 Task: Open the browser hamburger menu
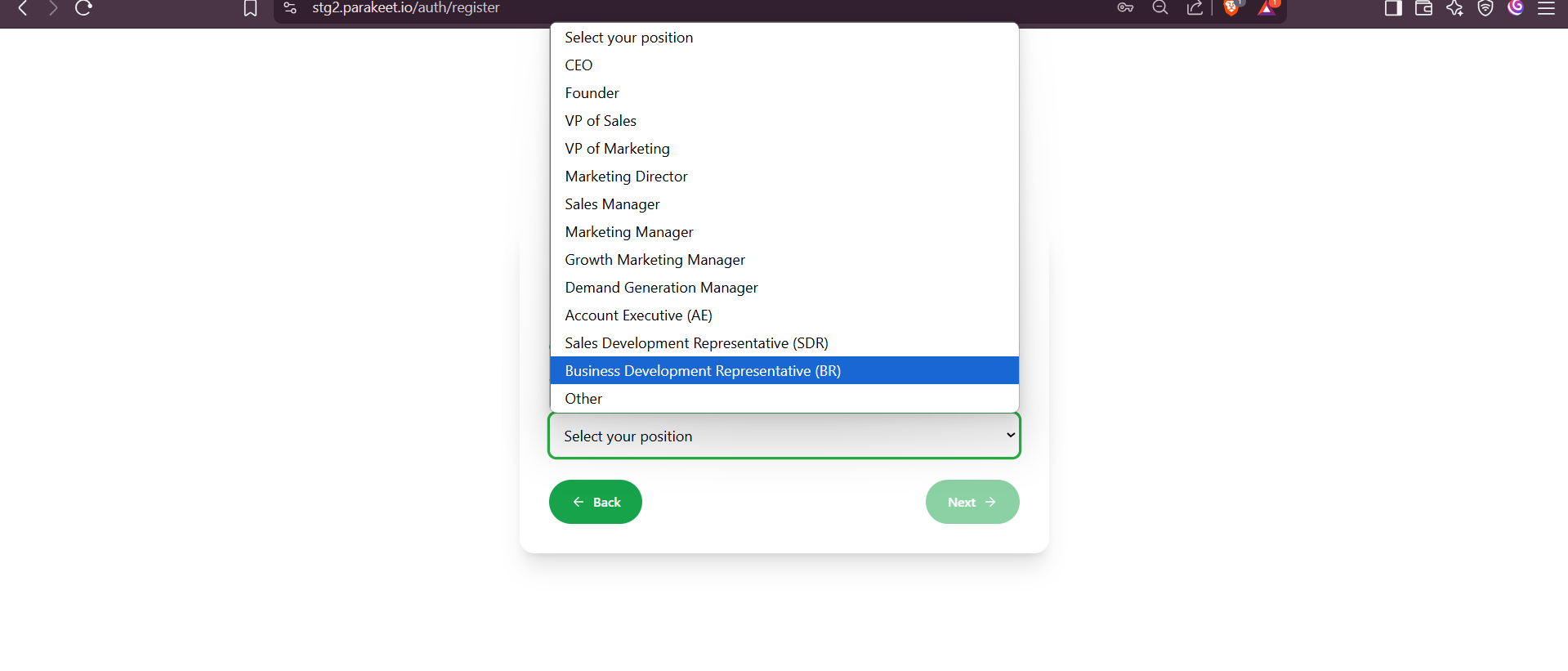tap(1546, 8)
